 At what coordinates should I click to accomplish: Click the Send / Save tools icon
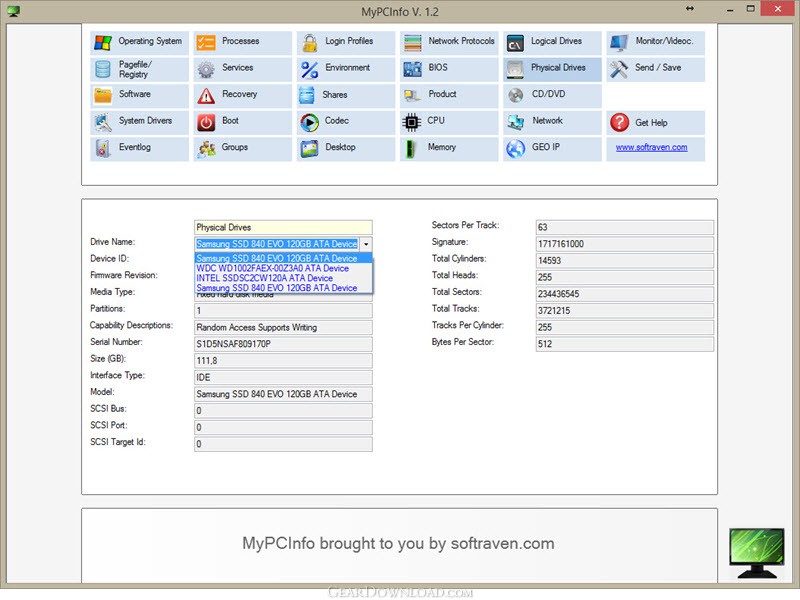pyautogui.click(x=619, y=69)
